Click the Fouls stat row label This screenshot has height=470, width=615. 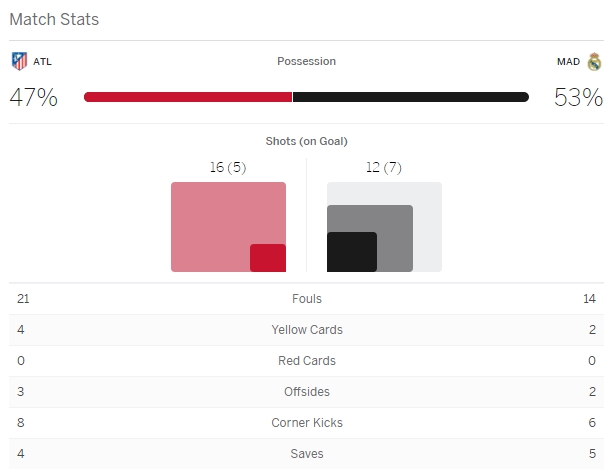[306, 299]
